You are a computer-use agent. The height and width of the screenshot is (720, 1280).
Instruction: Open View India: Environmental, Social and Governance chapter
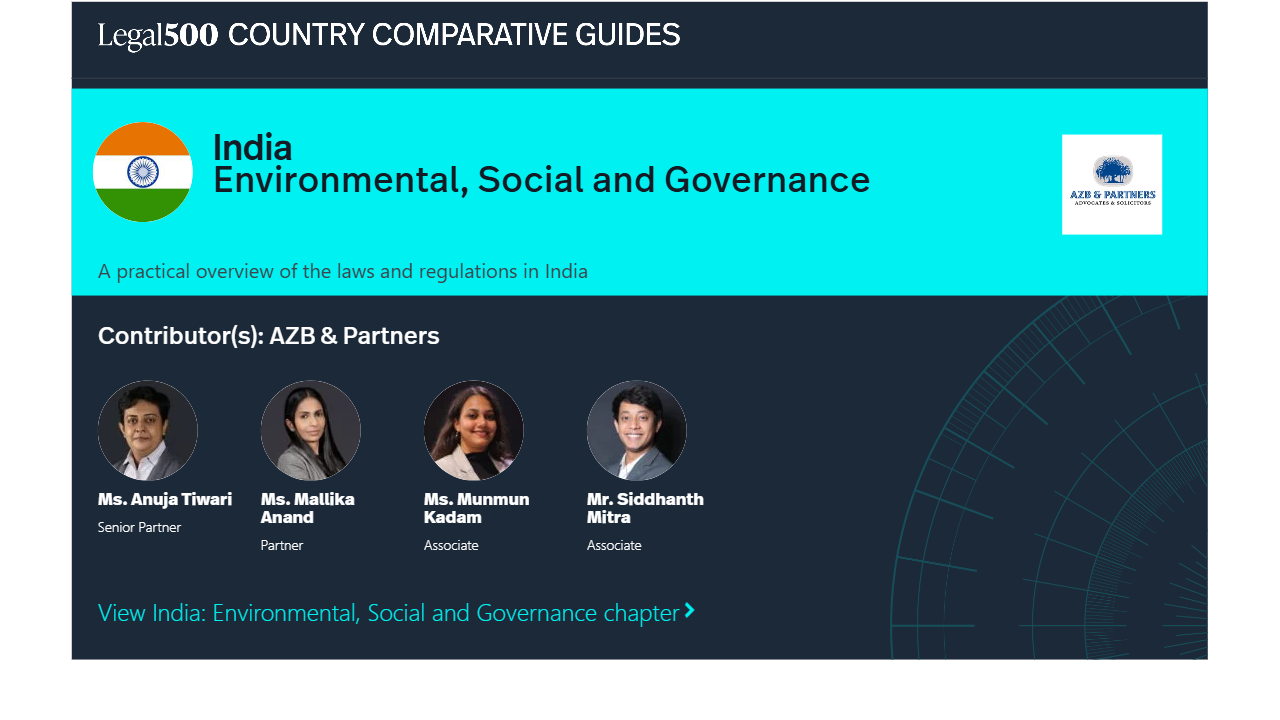point(388,613)
